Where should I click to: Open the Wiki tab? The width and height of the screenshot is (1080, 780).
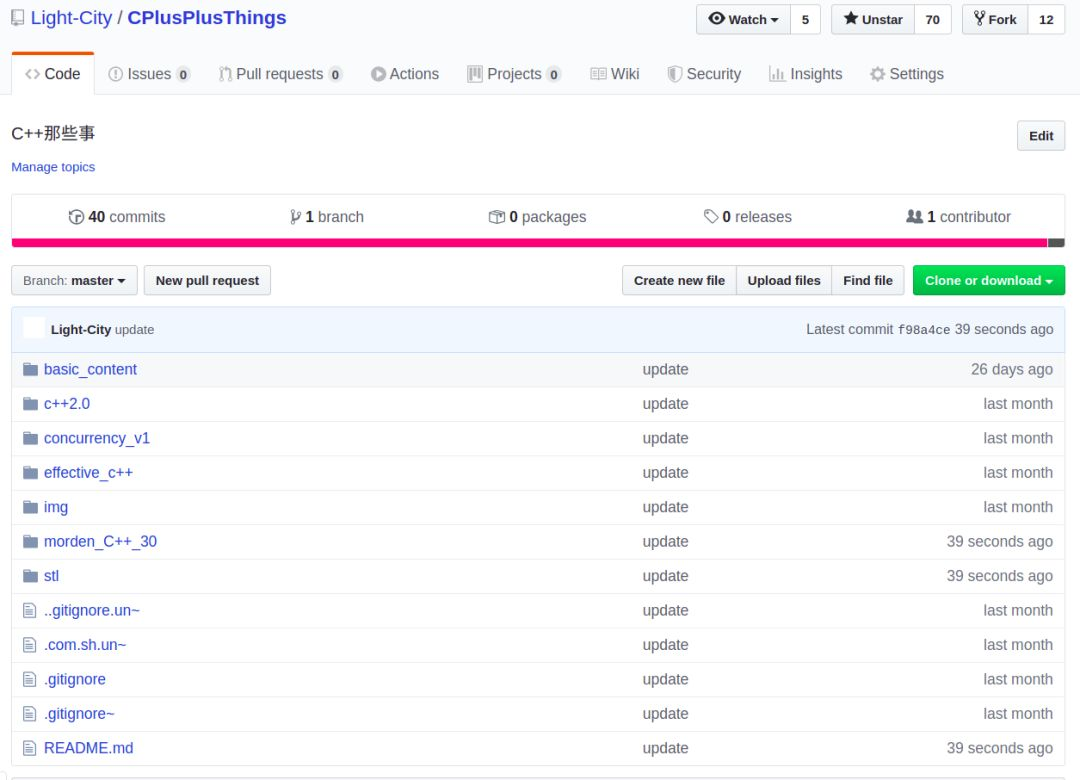615,74
